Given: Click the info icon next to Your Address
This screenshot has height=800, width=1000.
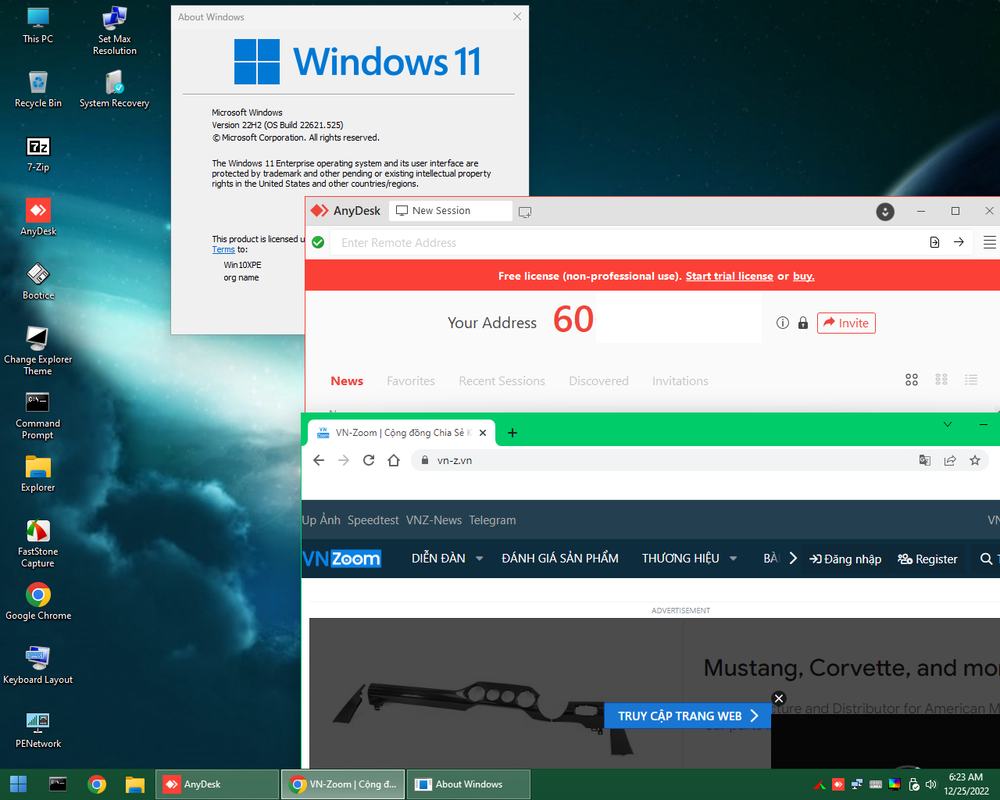Looking at the screenshot, I should pos(783,323).
